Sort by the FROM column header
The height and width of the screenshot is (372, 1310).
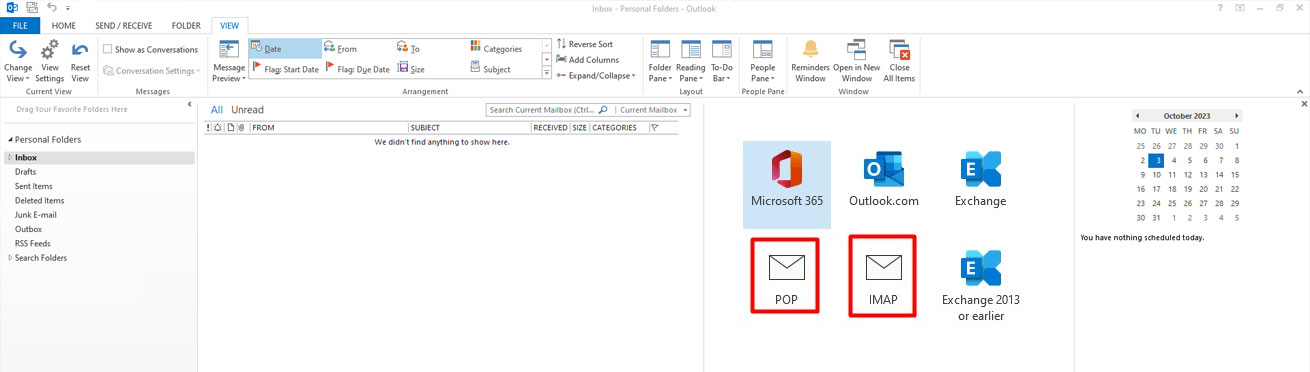(x=328, y=128)
